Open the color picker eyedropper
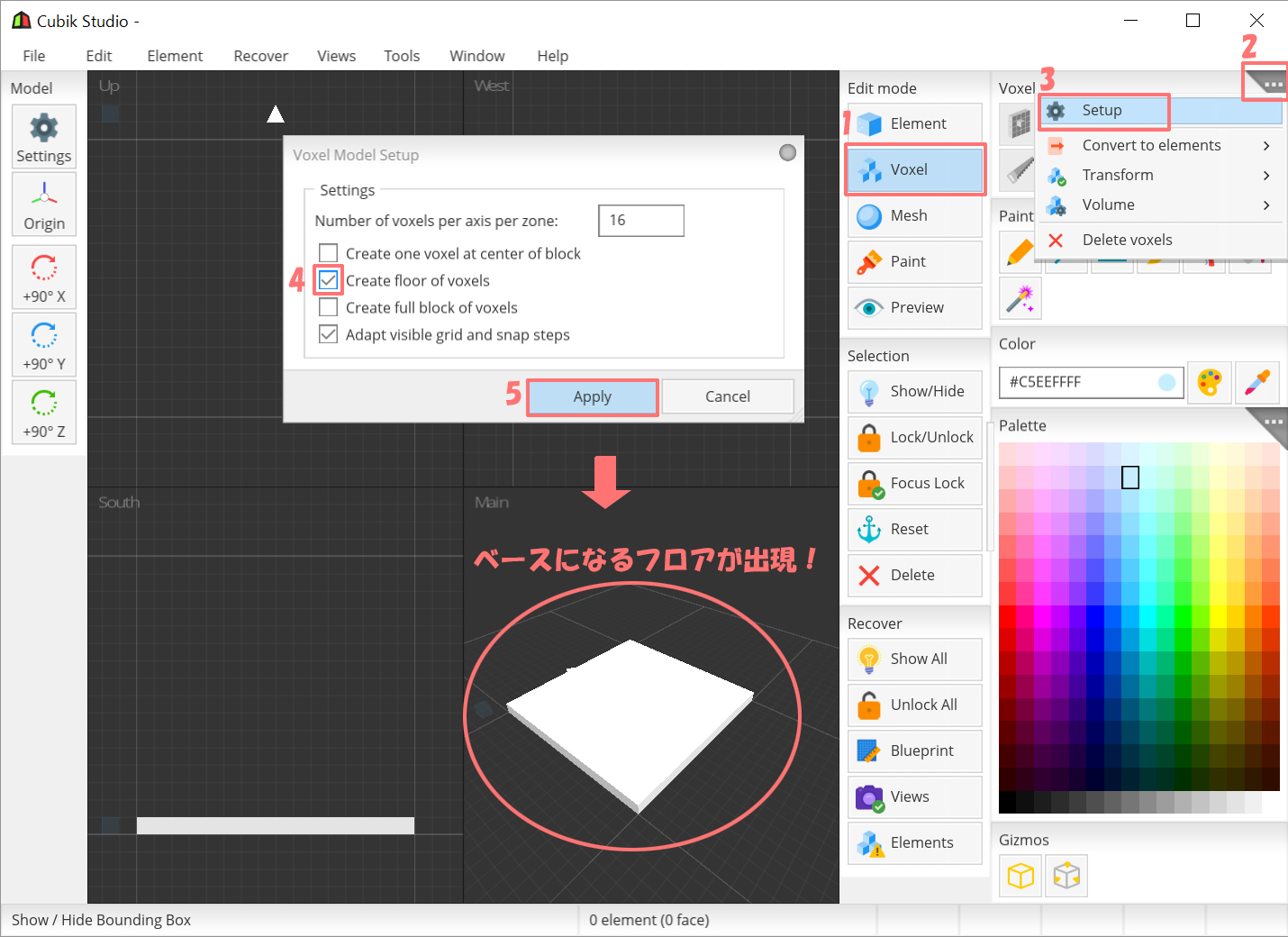This screenshot has width=1288, height=937. click(1257, 382)
